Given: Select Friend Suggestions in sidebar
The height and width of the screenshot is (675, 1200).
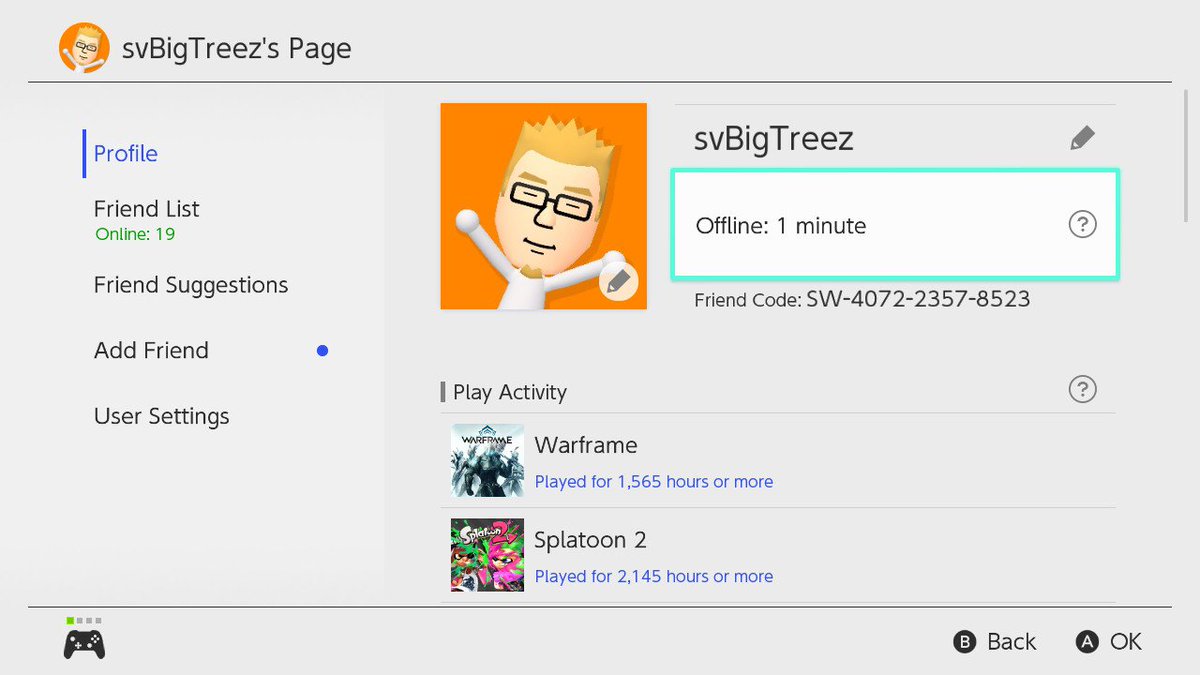Looking at the screenshot, I should pos(191,285).
